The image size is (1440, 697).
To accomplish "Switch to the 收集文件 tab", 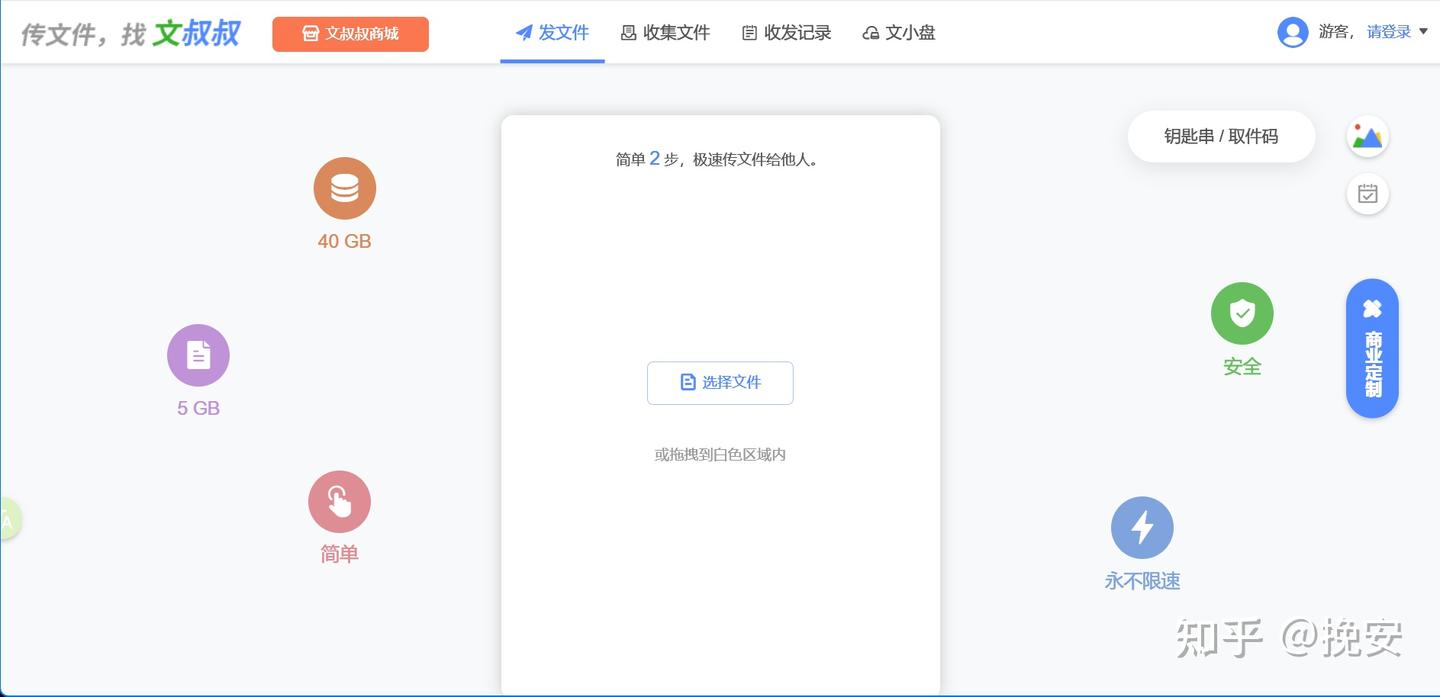I will click(x=665, y=33).
